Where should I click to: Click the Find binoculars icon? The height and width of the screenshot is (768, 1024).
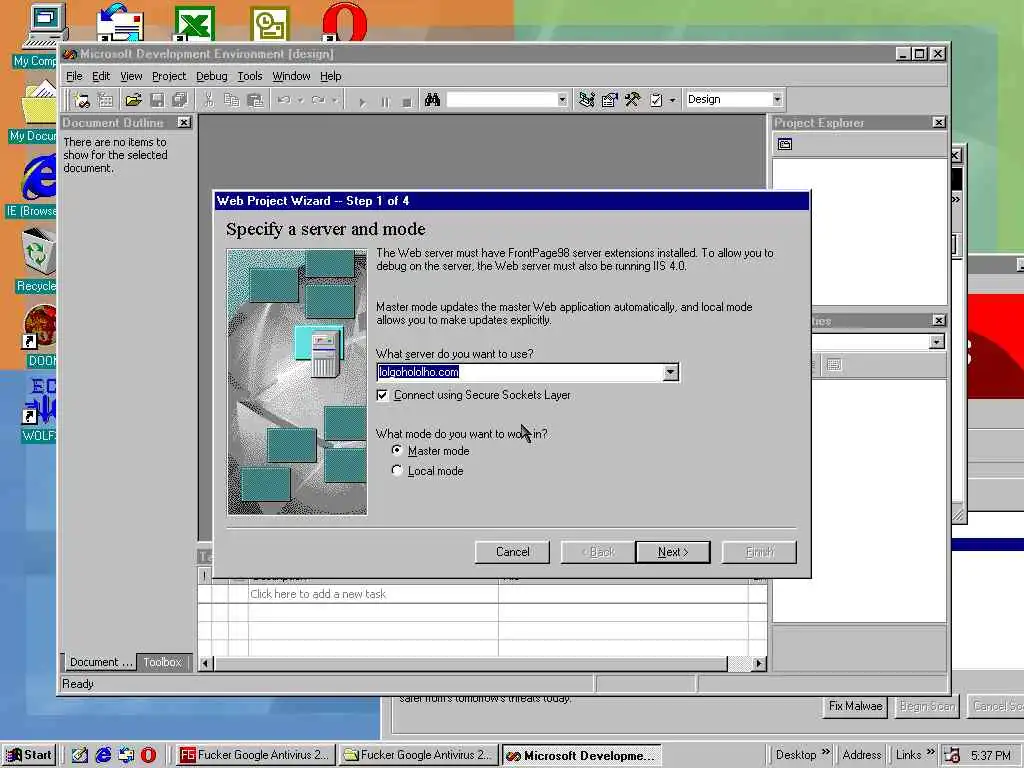(432, 100)
